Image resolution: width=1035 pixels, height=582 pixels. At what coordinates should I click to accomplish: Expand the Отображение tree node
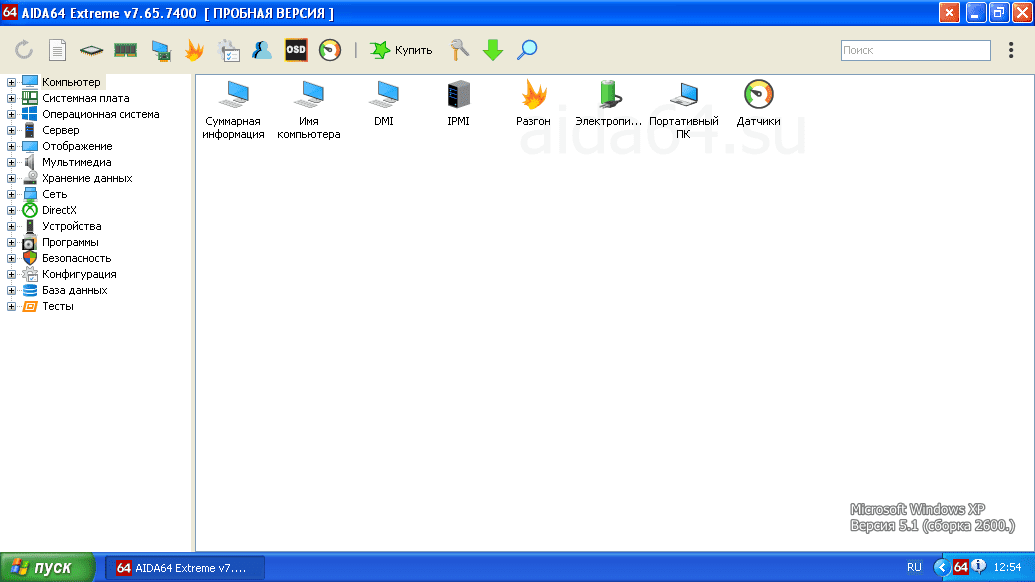coord(11,146)
